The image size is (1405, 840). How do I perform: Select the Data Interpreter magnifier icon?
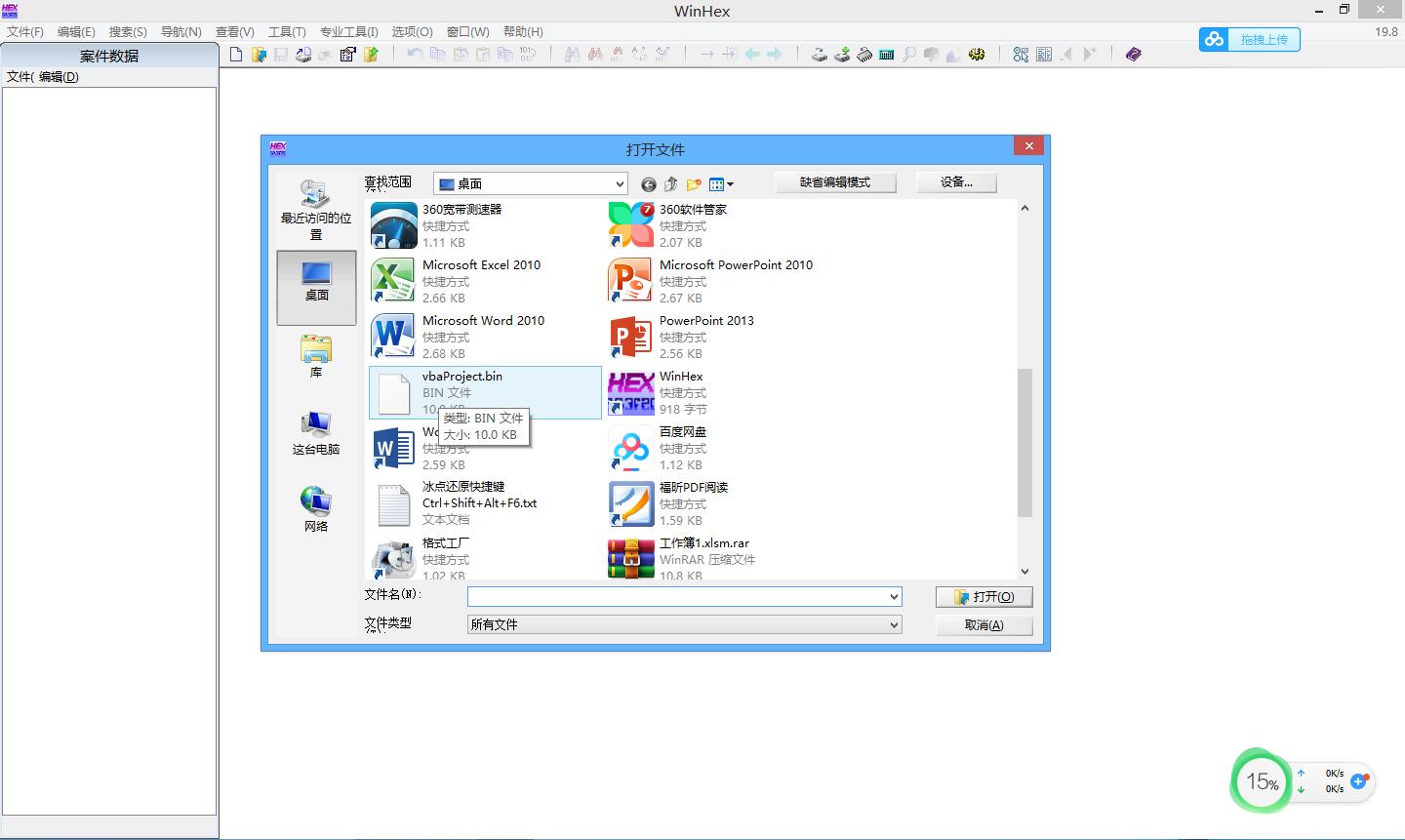pos(908,55)
